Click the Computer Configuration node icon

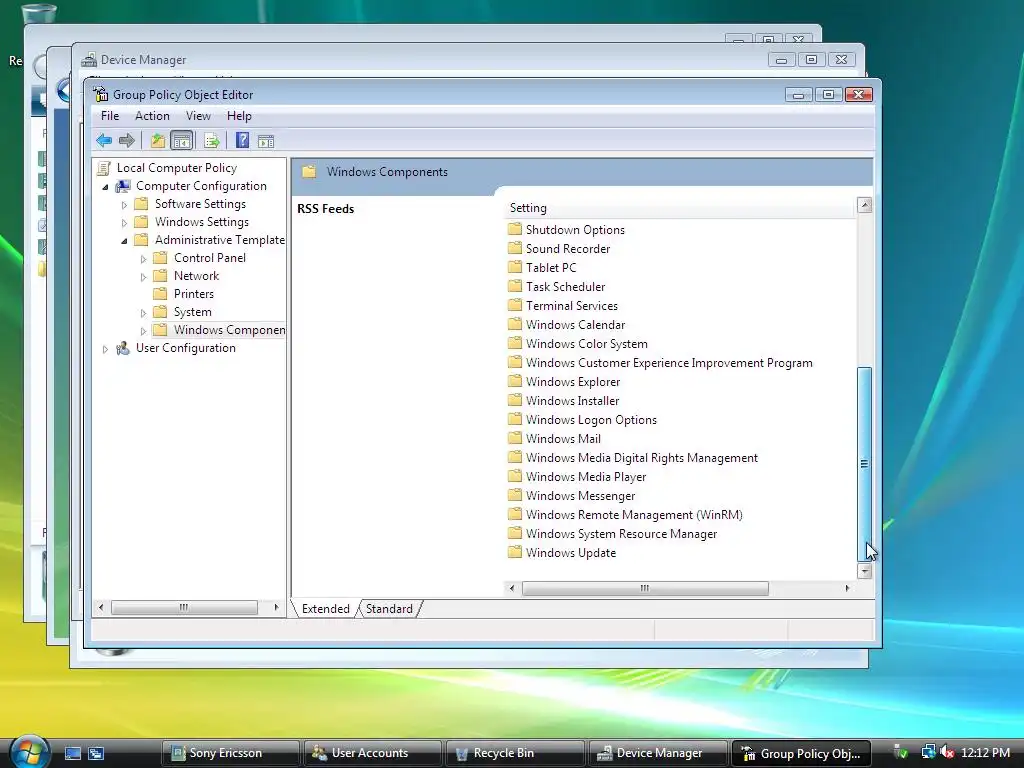pos(123,186)
